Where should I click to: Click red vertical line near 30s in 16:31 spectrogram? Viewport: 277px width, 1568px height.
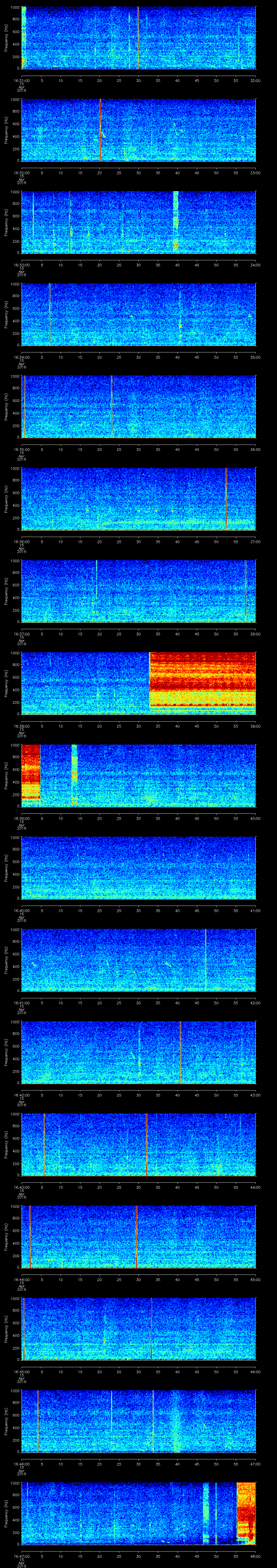click(138, 38)
